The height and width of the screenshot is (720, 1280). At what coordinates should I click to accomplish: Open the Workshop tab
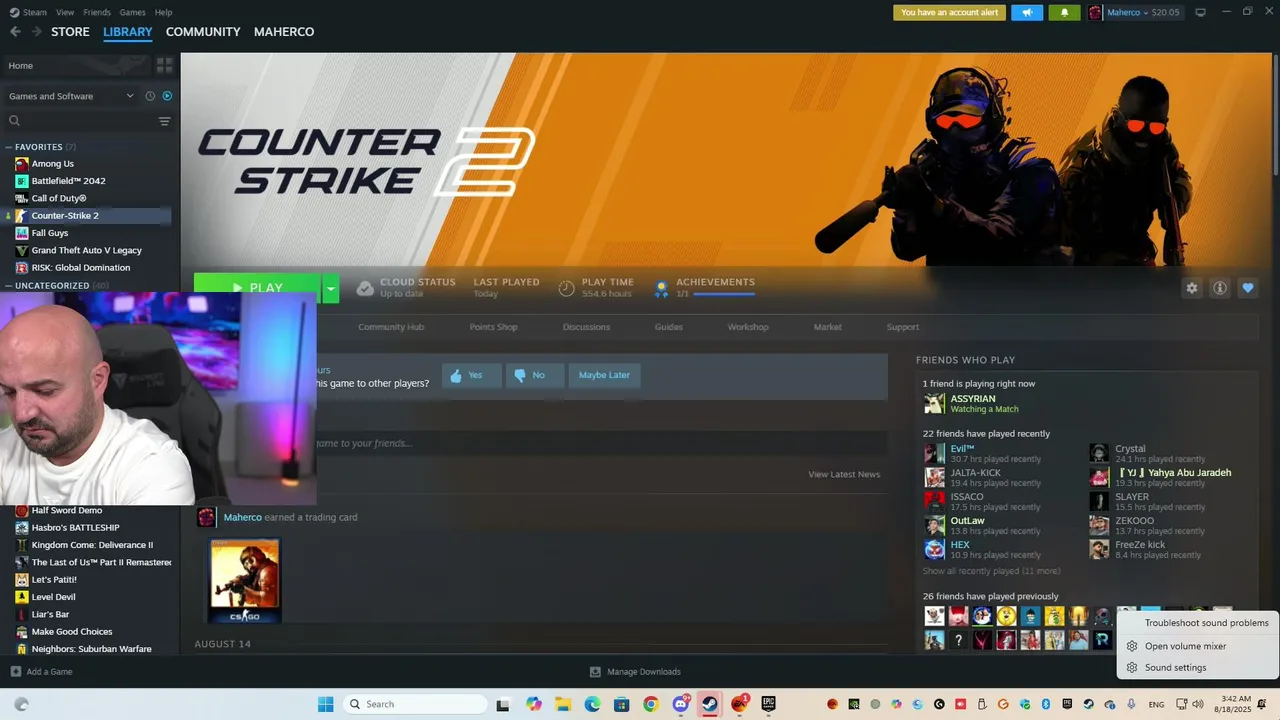pyautogui.click(x=748, y=327)
